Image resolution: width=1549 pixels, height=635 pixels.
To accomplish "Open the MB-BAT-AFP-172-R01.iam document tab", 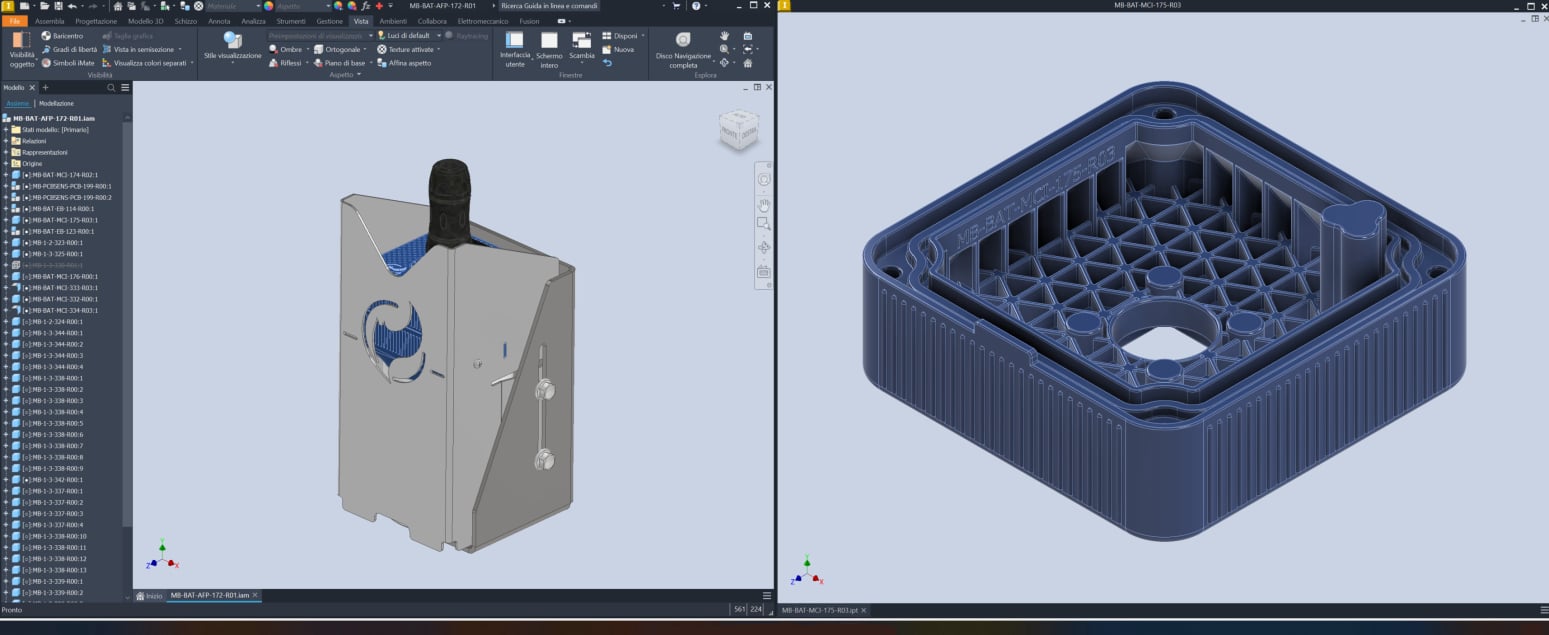I will pos(209,595).
